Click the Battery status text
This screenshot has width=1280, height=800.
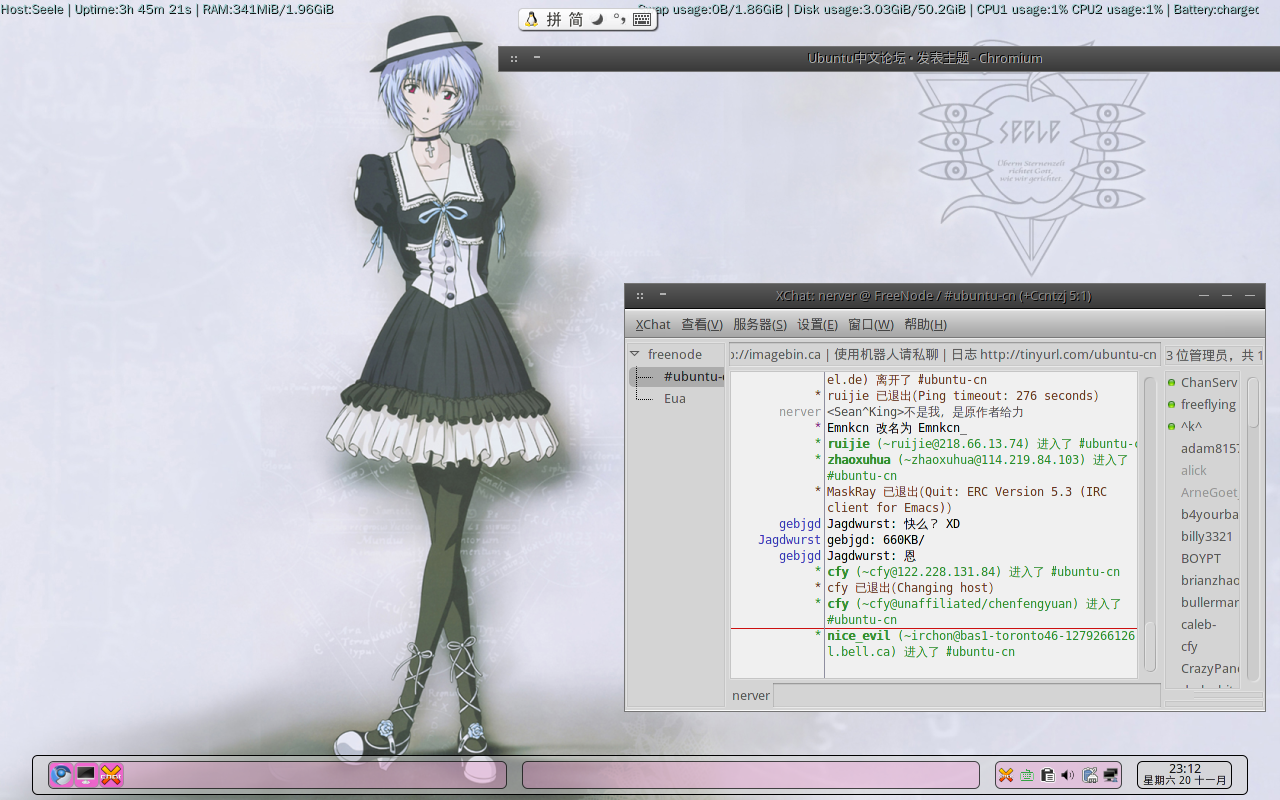tap(1215, 9)
